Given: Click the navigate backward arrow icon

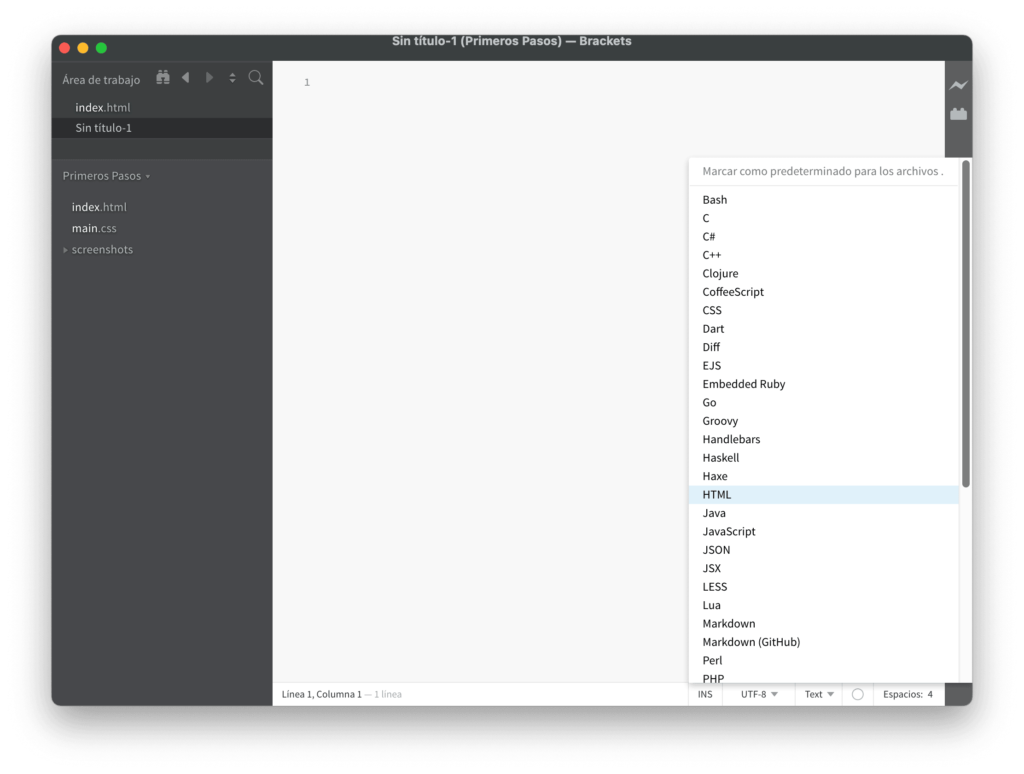Looking at the screenshot, I should click(186, 78).
